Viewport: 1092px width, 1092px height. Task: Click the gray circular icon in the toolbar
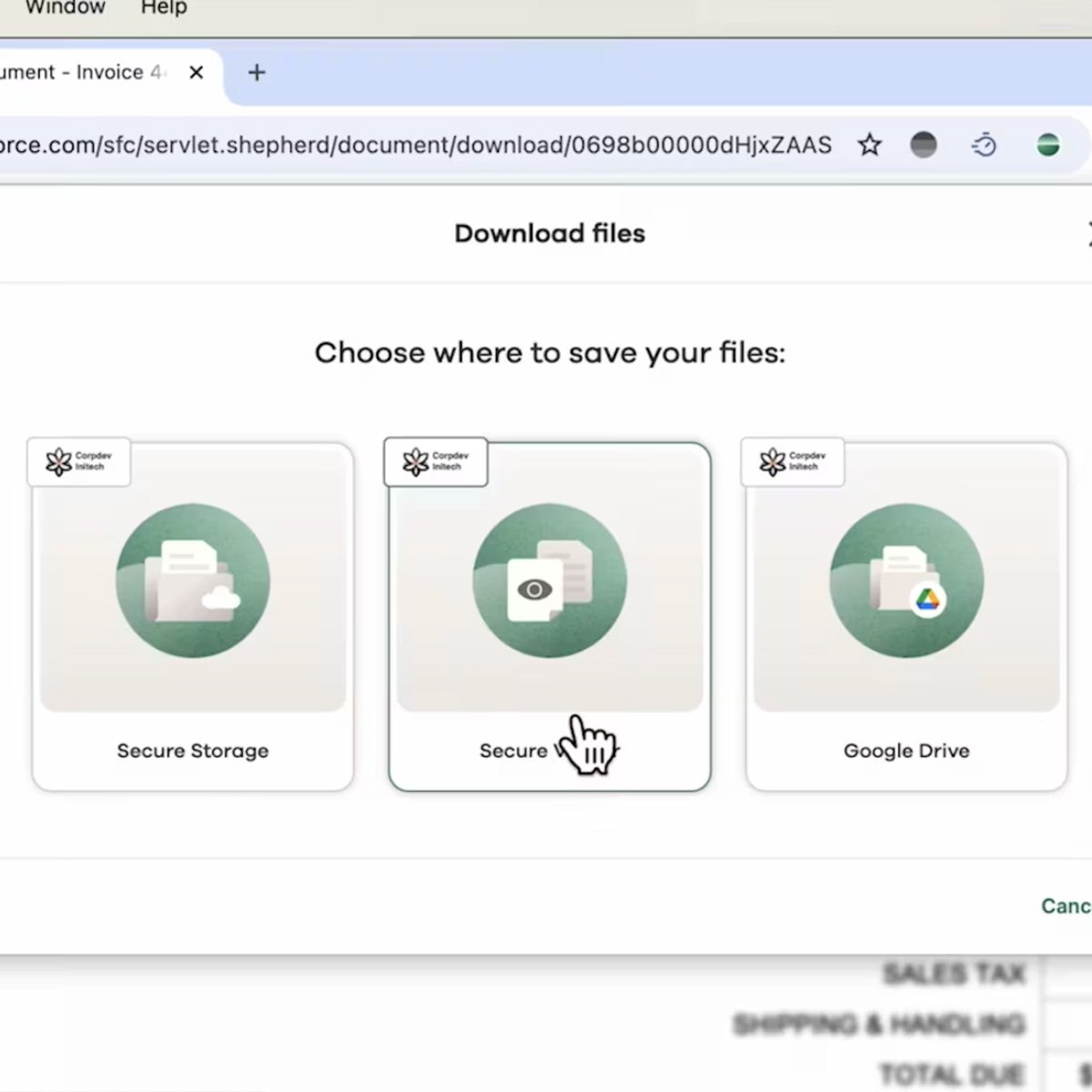(923, 145)
